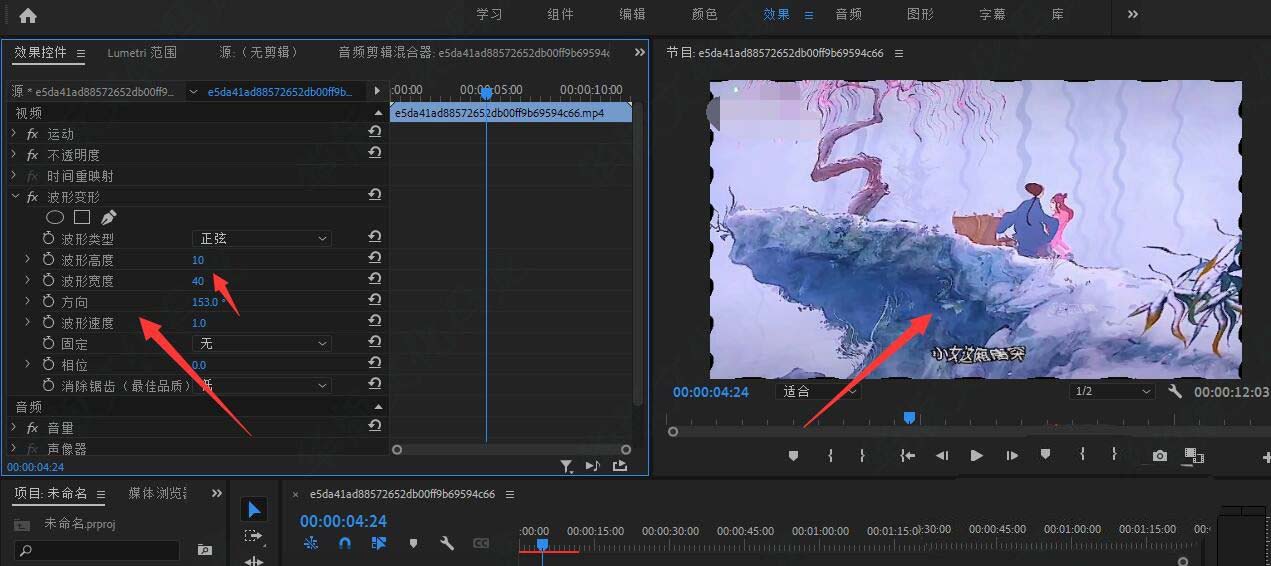Switch to the 组件 workspace
This screenshot has width=1271, height=566.
pos(561,14)
